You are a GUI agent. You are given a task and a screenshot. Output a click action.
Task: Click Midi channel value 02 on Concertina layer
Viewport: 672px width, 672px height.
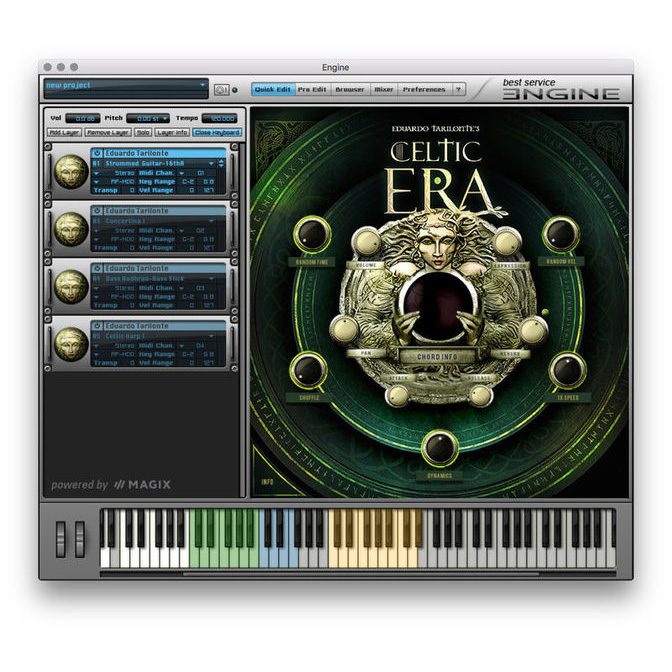tap(200, 231)
